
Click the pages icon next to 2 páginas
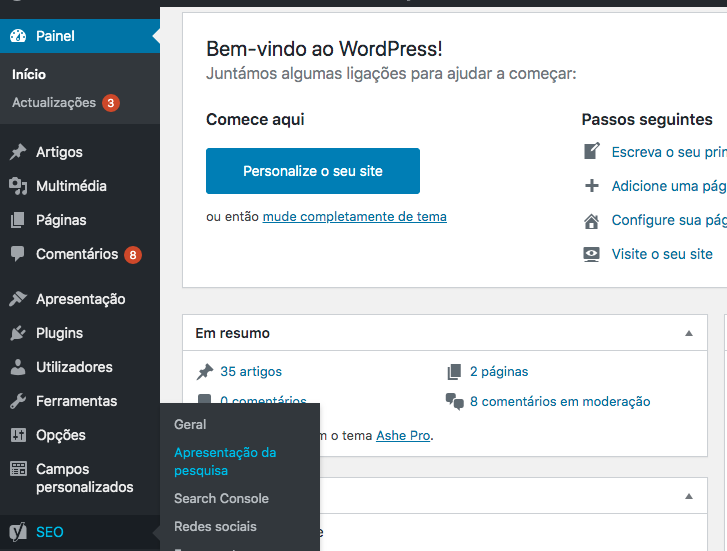tap(454, 372)
